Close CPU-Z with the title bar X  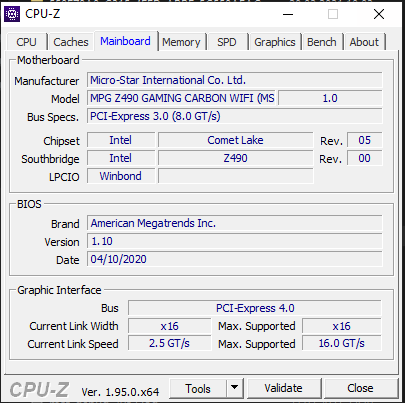[x=379, y=14]
